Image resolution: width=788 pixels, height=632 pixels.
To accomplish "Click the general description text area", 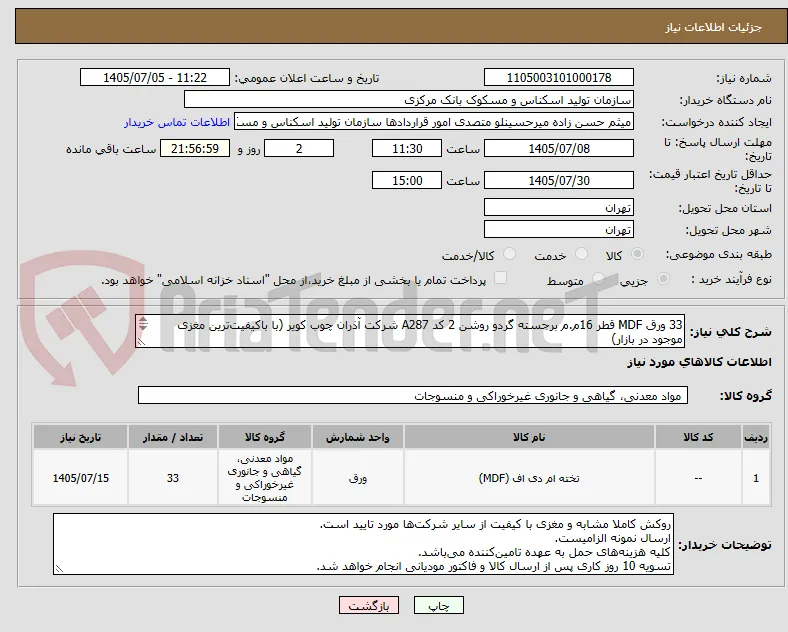I will pyautogui.click(x=410, y=332).
